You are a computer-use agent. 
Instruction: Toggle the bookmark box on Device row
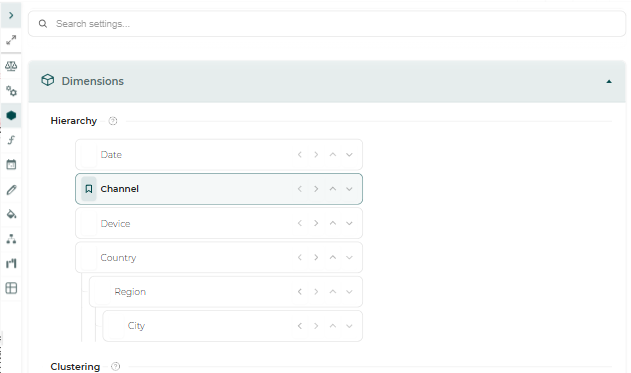pyautogui.click(x=89, y=223)
